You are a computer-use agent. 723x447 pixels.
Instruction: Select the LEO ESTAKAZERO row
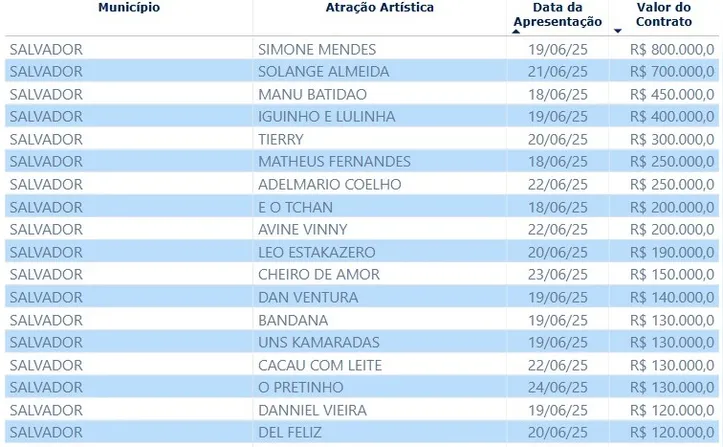pos(362,252)
